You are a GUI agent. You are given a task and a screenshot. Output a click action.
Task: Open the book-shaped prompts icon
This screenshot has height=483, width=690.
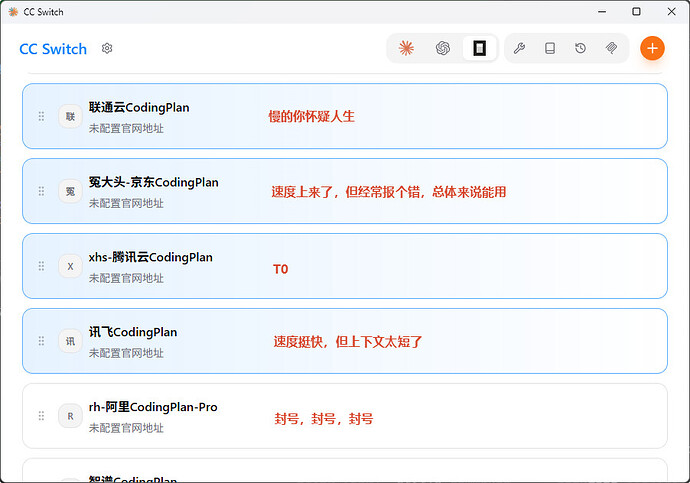[549, 48]
